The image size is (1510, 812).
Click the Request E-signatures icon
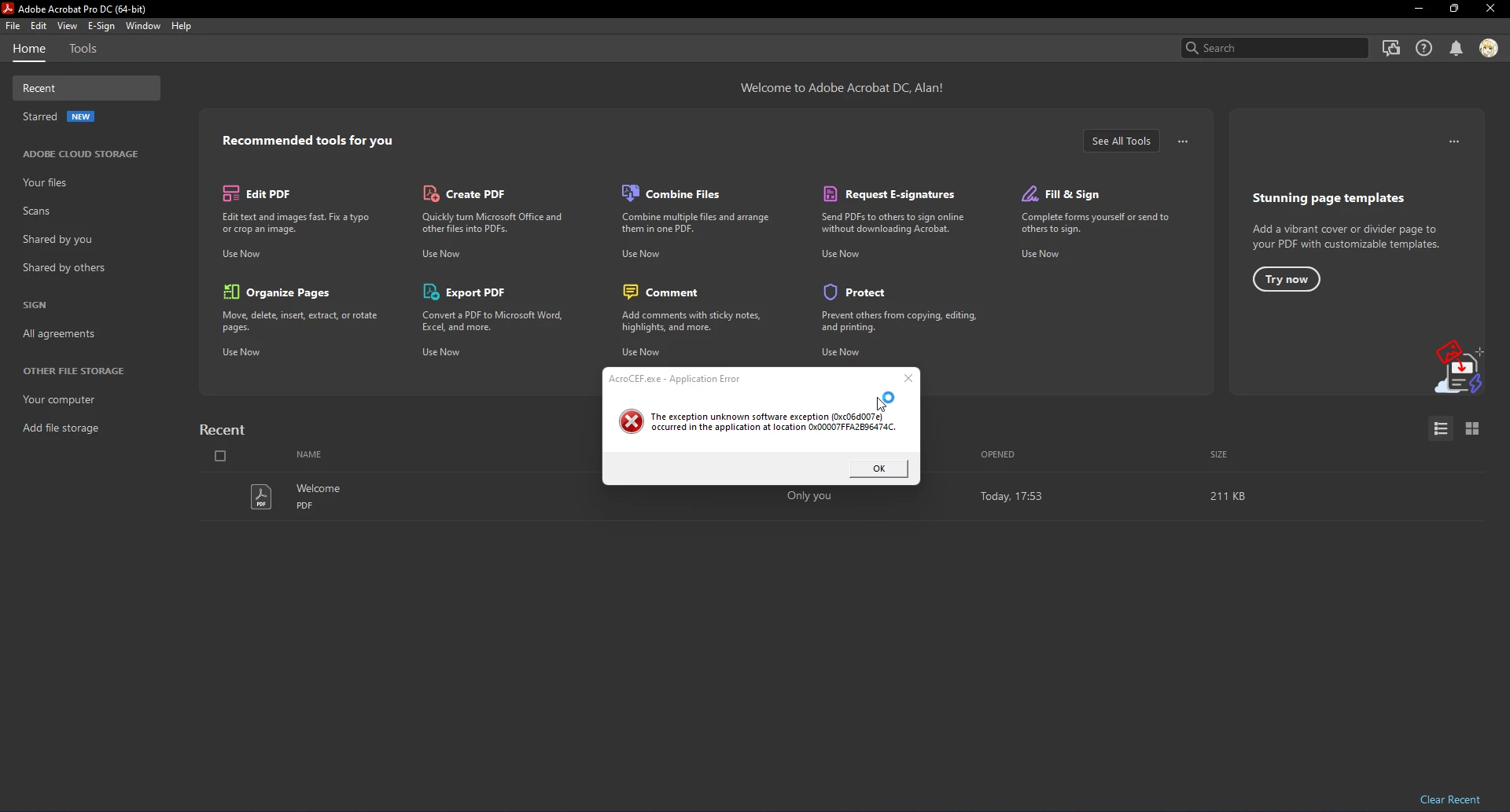(830, 193)
